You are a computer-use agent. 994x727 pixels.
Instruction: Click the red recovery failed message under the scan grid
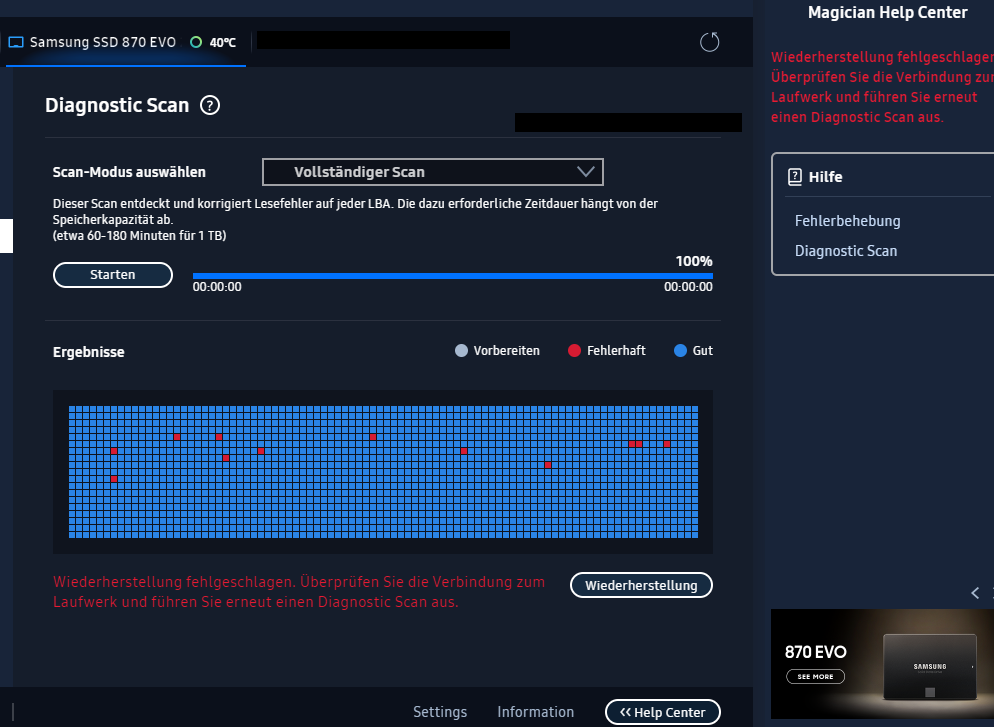[x=299, y=592]
